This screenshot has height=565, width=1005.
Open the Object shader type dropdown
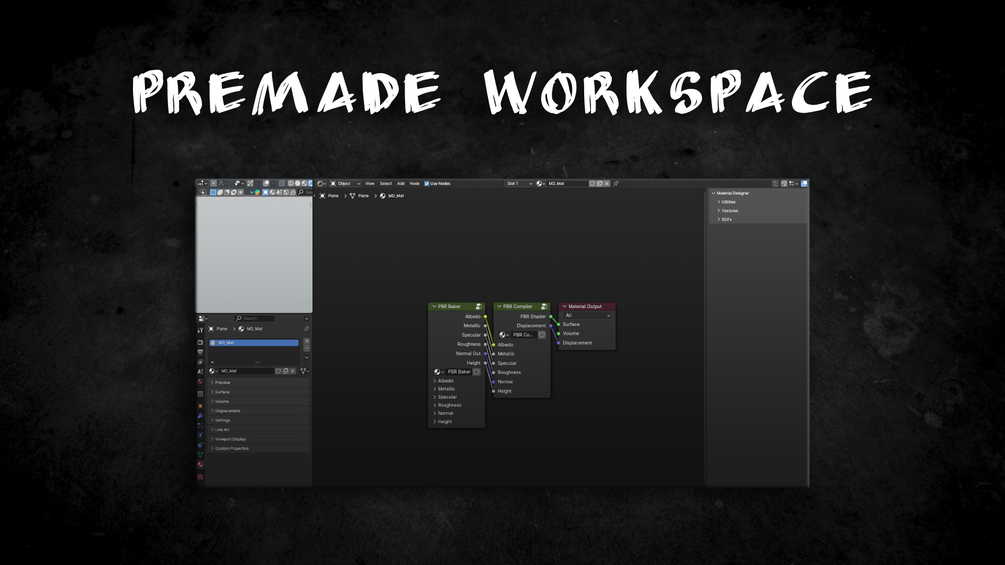pos(345,184)
